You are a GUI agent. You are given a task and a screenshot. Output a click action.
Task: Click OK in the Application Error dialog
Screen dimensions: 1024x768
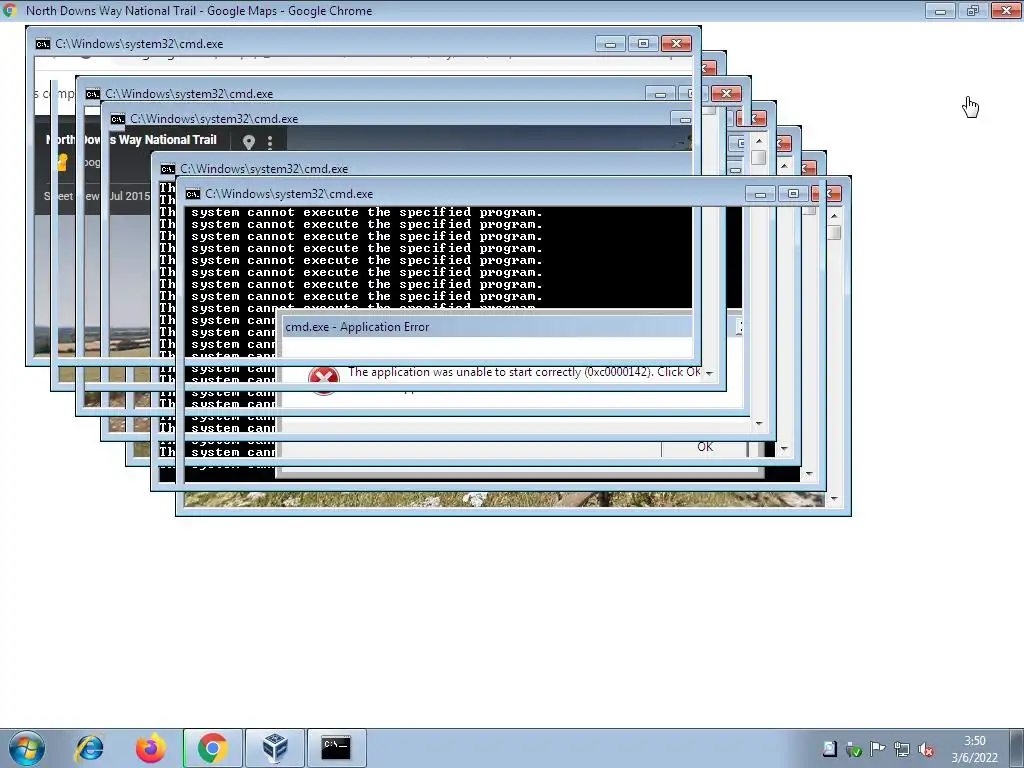[x=705, y=447]
